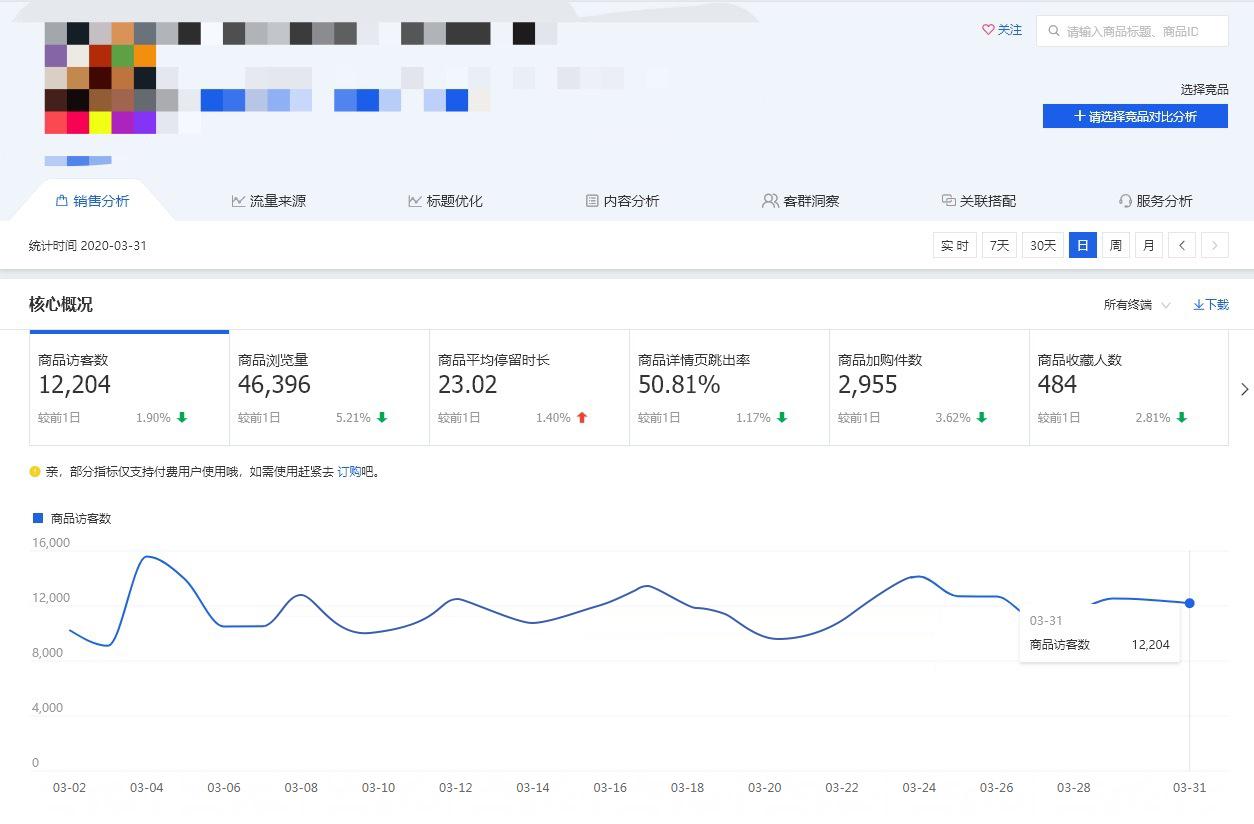Click the 关联搭配 pairing icon
The width and height of the screenshot is (1254, 824).
click(948, 200)
